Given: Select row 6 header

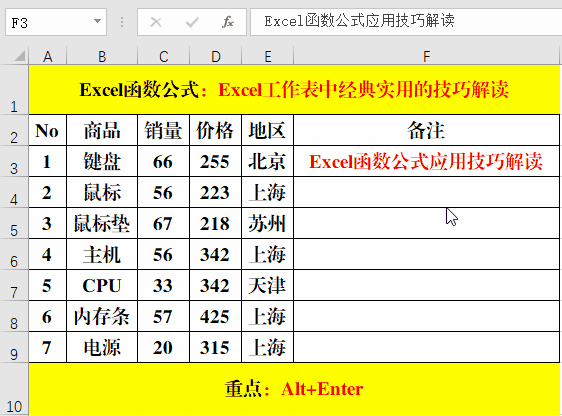Looking at the screenshot, I should (x=14, y=254).
